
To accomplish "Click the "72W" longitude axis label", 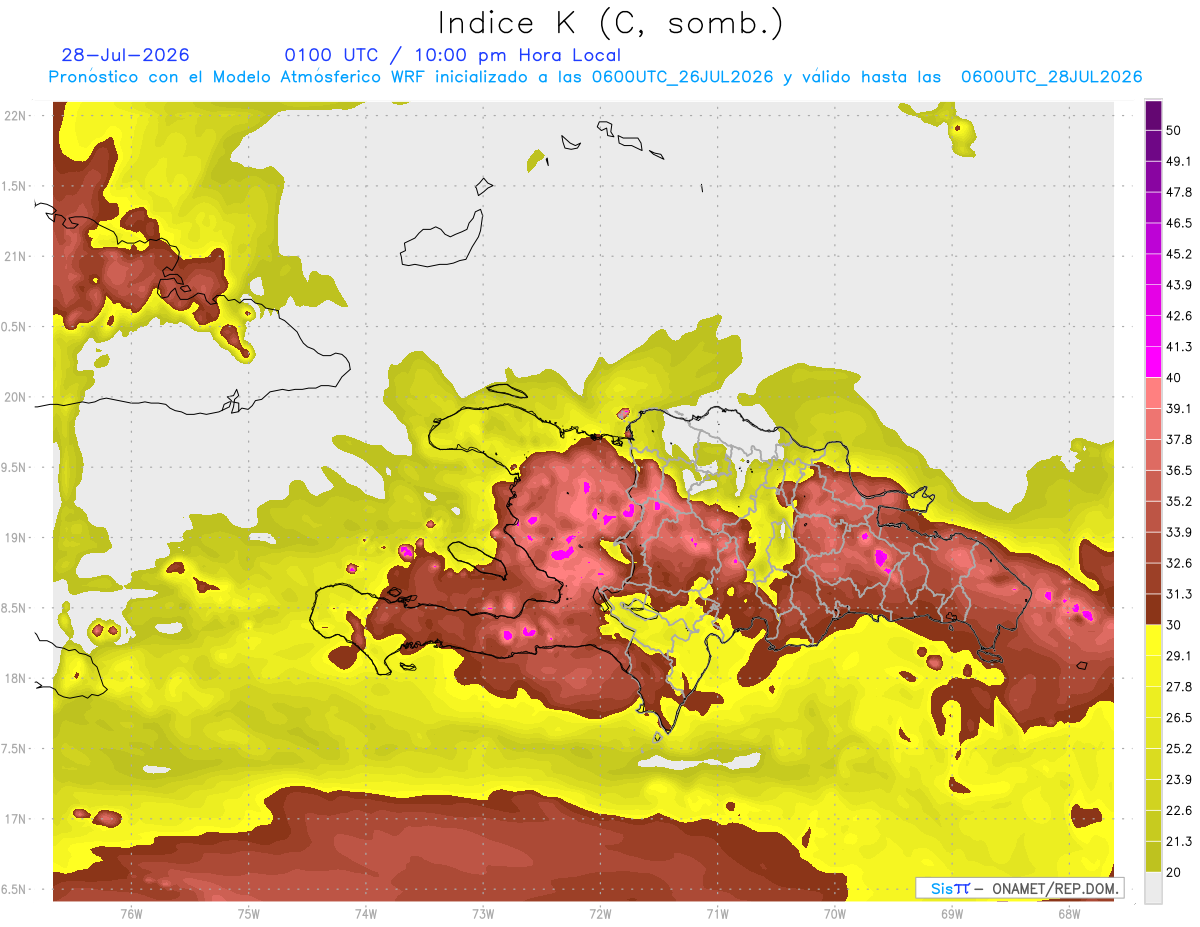I will pyautogui.click(x=600, y=914).
